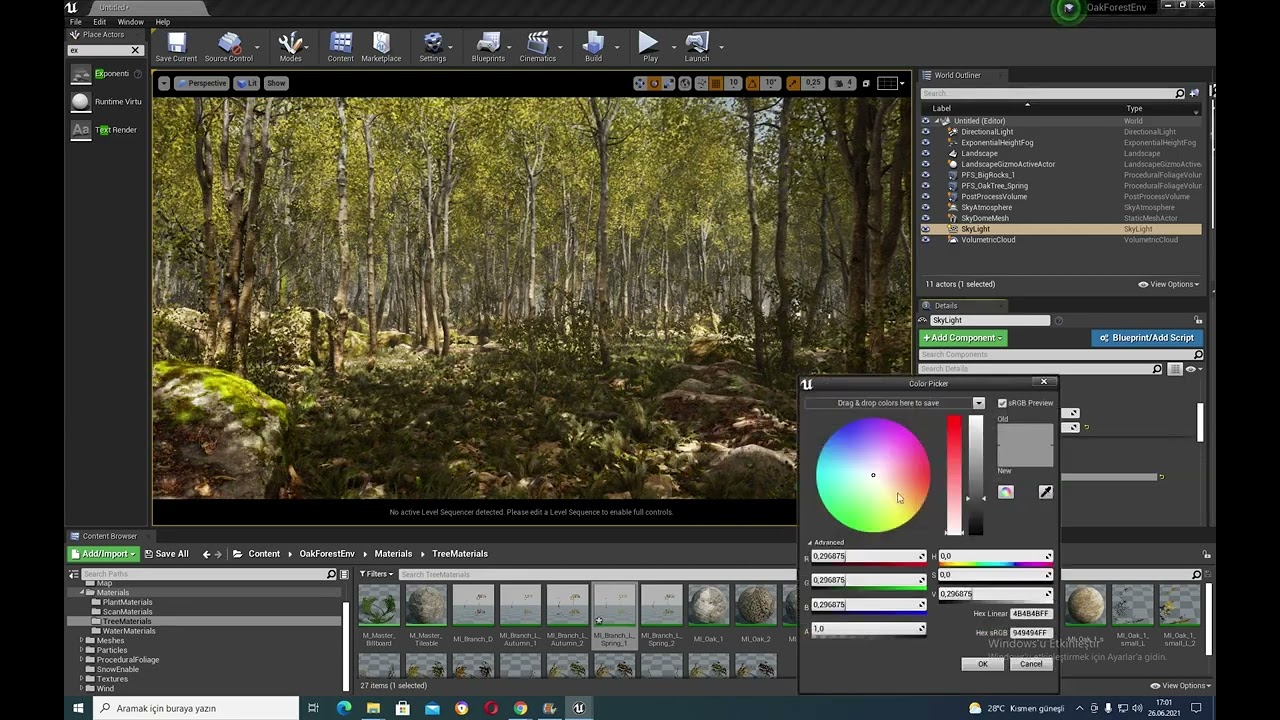The width and height of the screenshot is (1280, 720).
Task: Toggle grid snapping in viewport
Action: pyautogui.click(x=718, y=83)
